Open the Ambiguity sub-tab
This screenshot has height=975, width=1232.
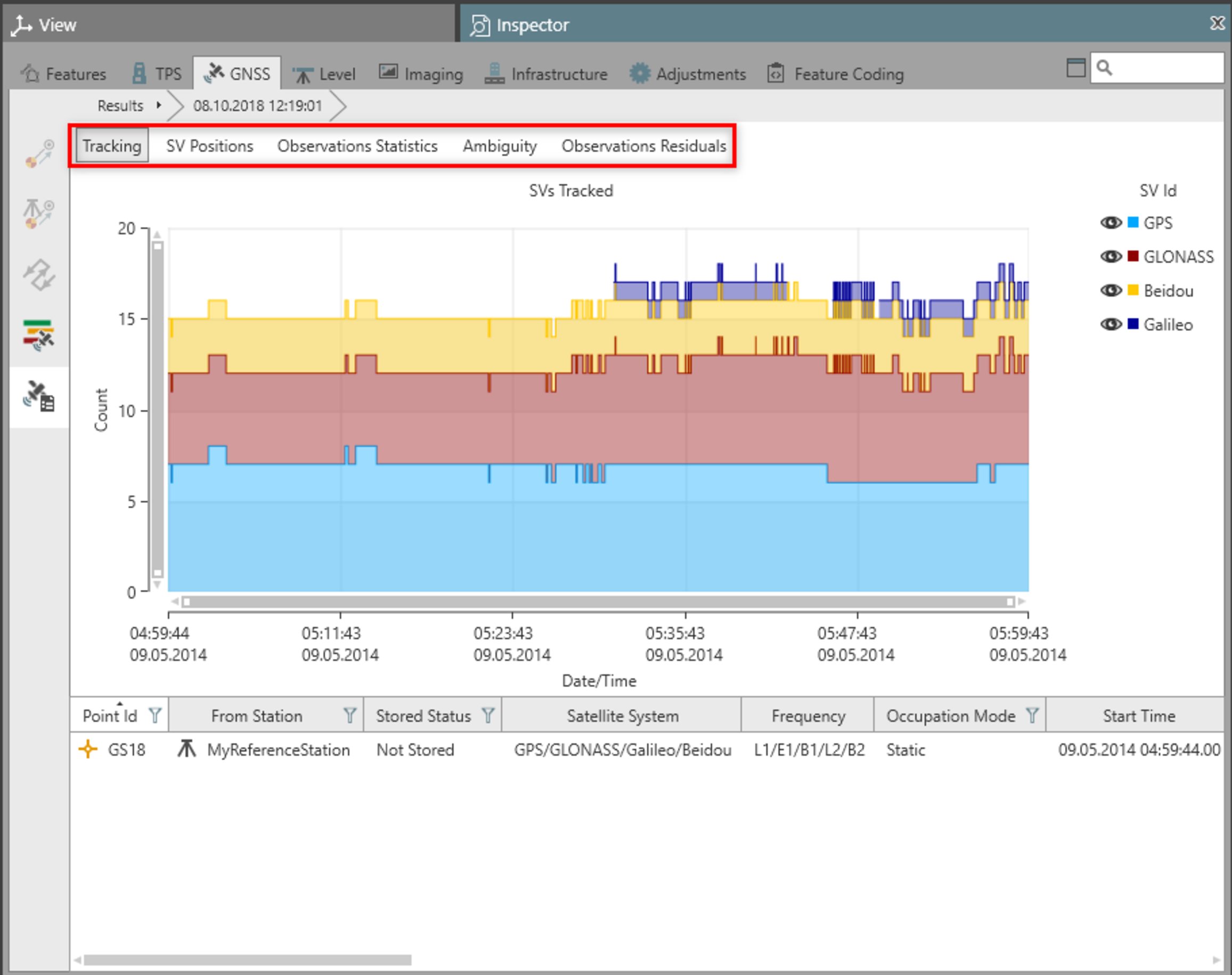pos(499,145)
